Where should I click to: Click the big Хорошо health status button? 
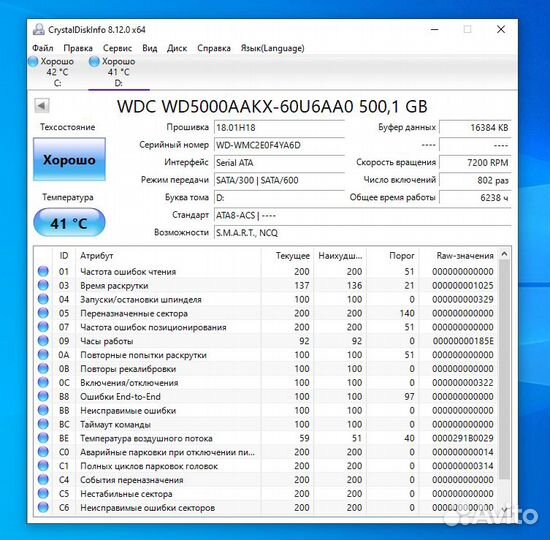(69, 159)
